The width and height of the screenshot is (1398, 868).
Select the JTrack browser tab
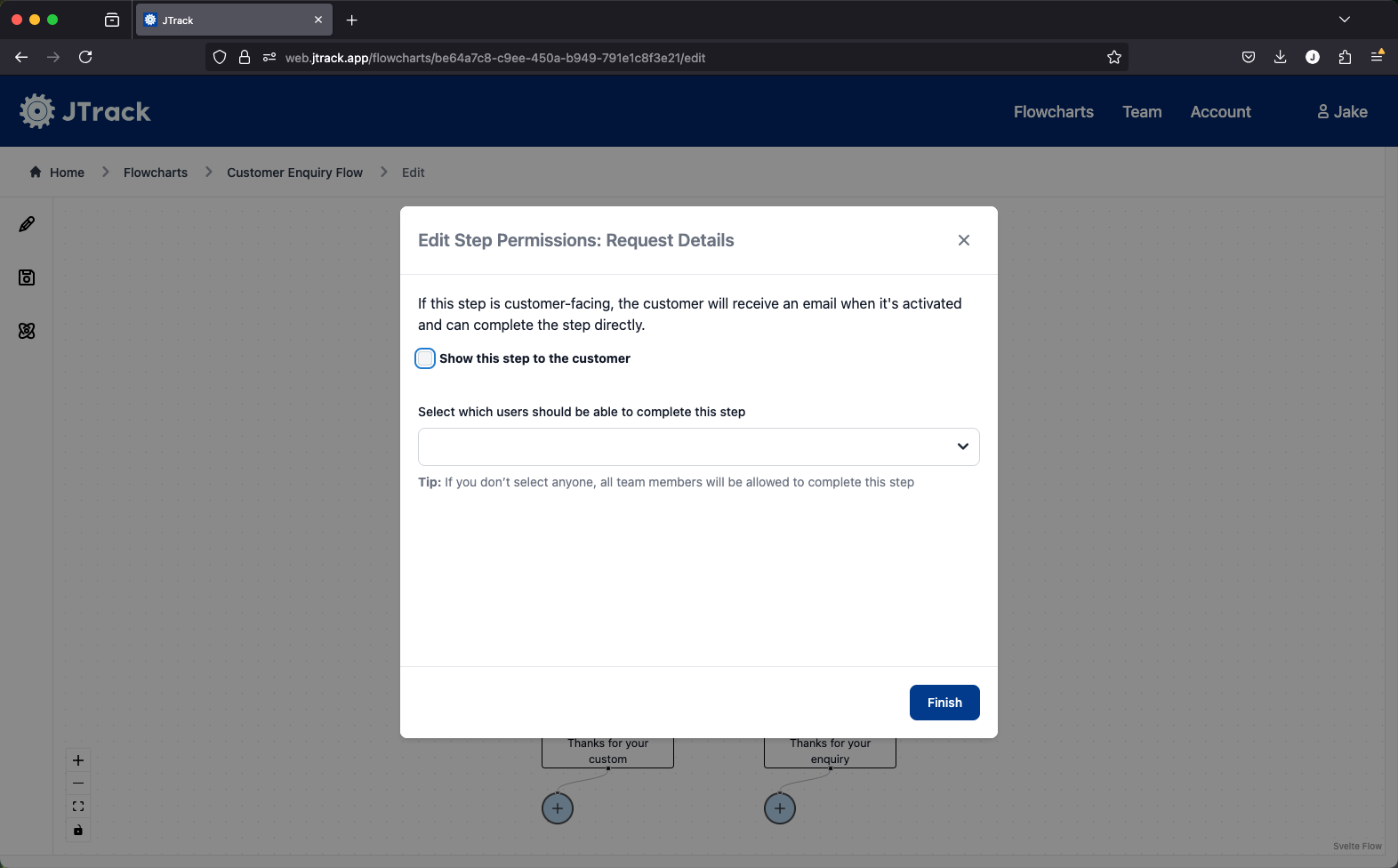point(234,20)
